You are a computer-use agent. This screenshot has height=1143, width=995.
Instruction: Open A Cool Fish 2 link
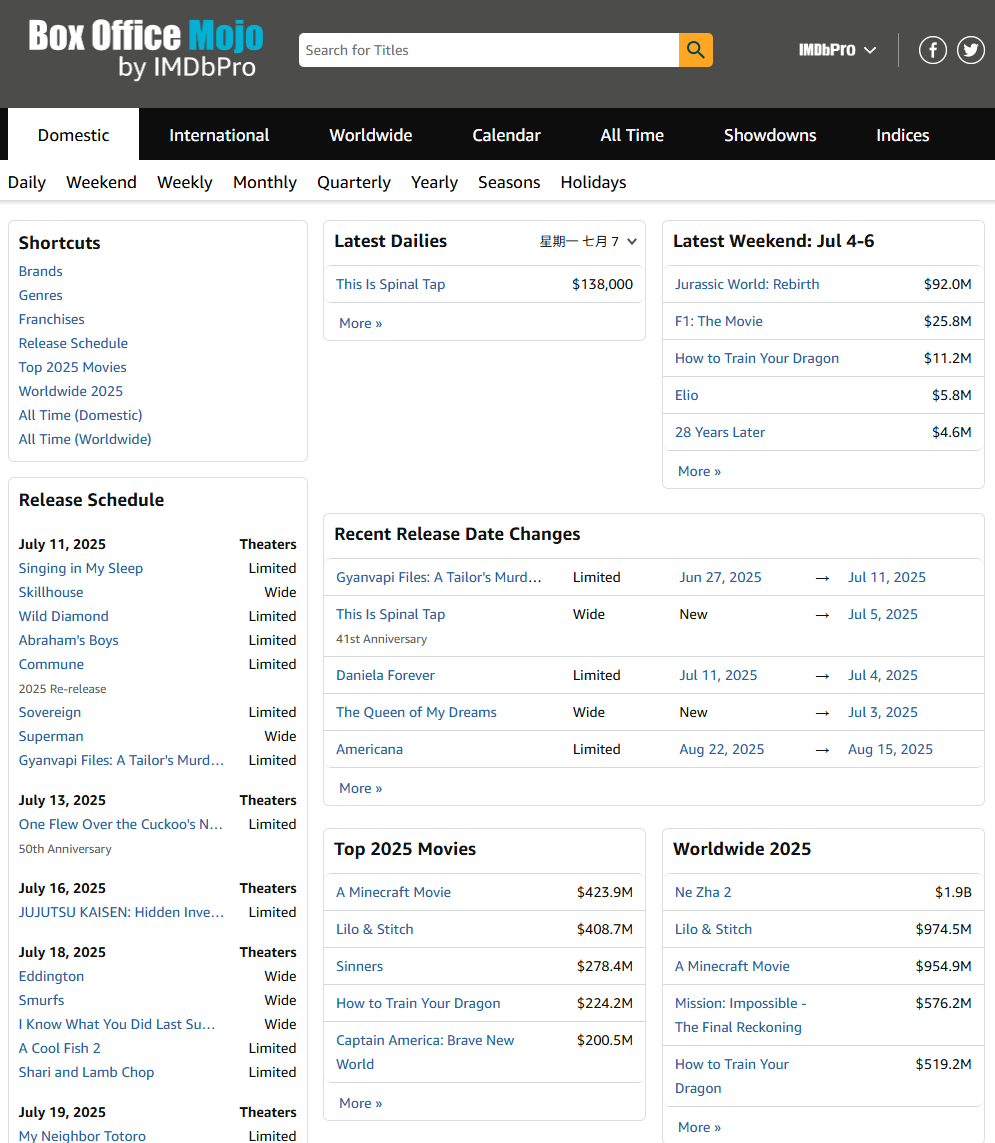[x=60, y=1048]
